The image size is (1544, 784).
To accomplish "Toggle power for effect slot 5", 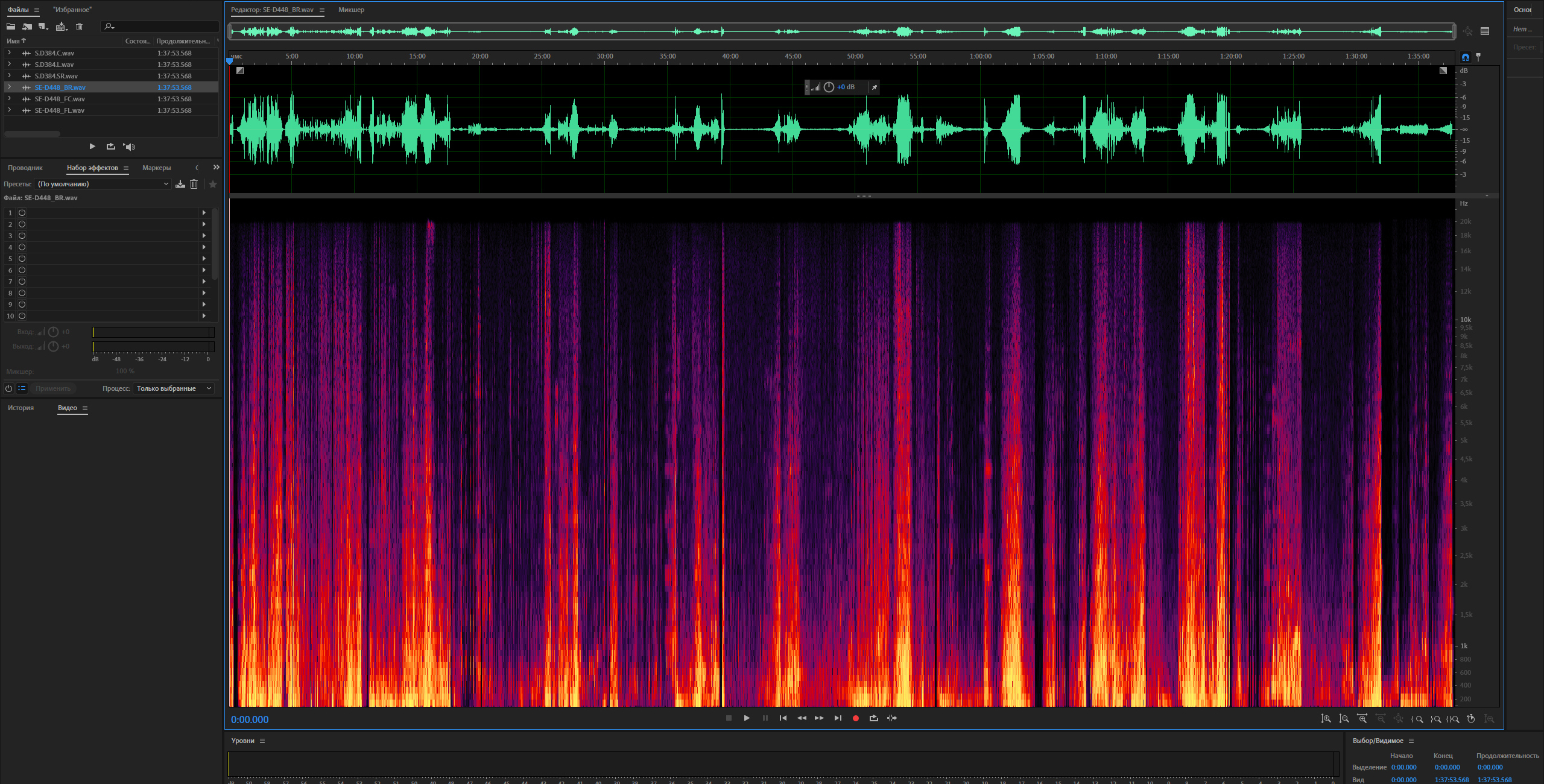I will (22, 258).
